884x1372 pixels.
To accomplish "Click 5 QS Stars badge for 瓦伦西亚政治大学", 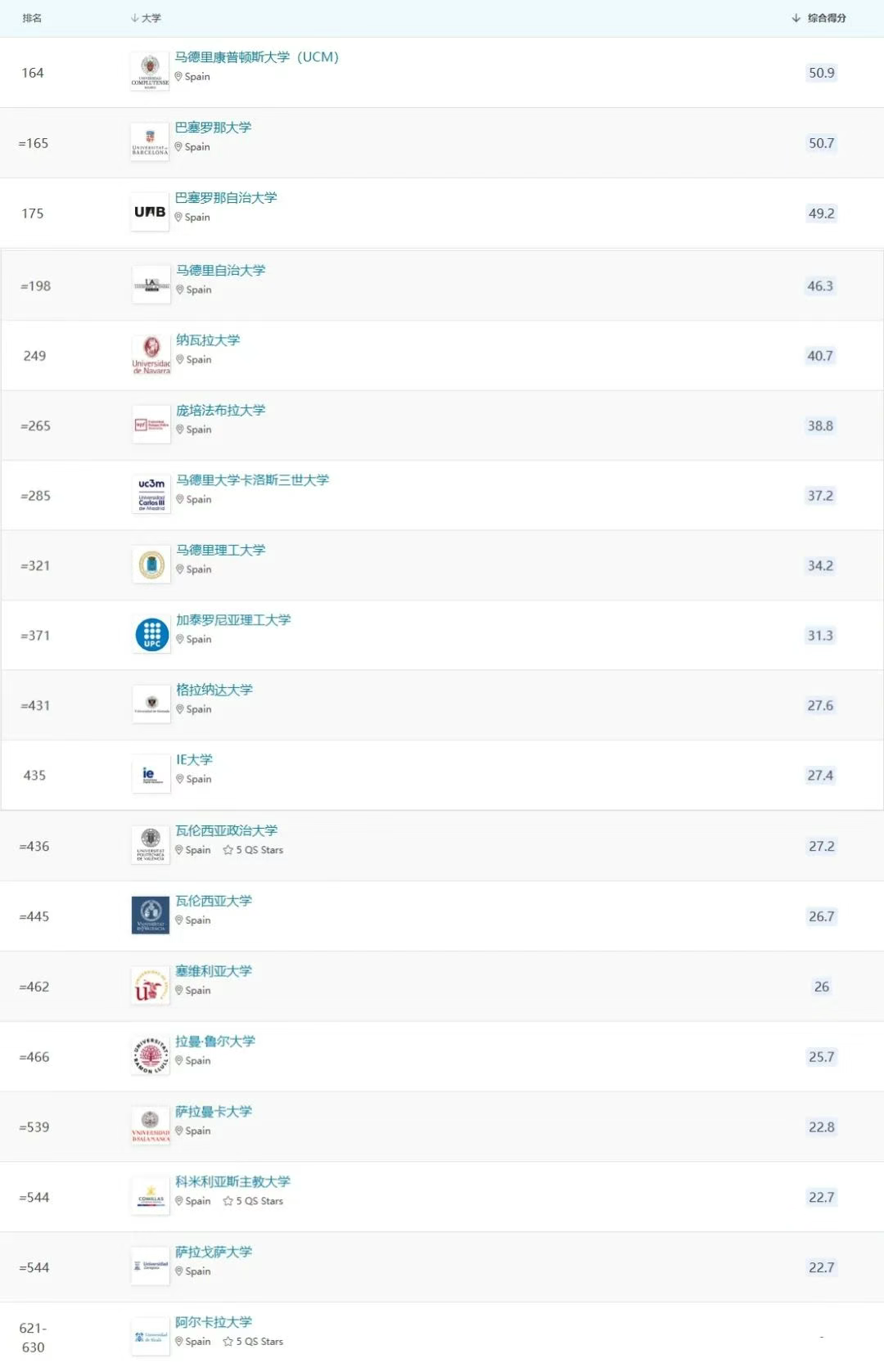I will 253,850.
